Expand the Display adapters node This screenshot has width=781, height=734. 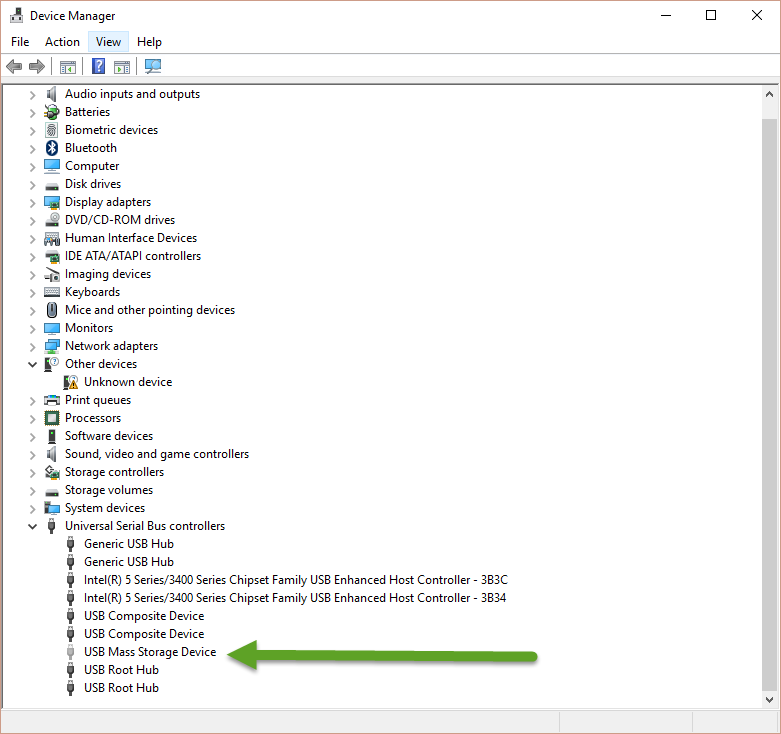coord(32,203)
